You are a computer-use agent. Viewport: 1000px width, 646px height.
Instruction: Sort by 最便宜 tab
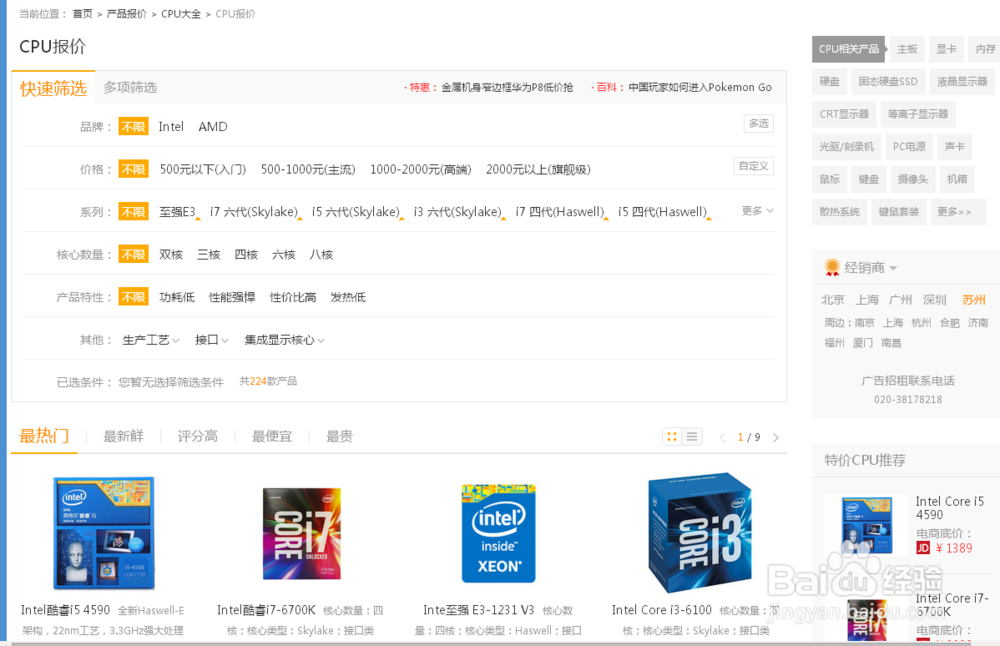point(272,436)
